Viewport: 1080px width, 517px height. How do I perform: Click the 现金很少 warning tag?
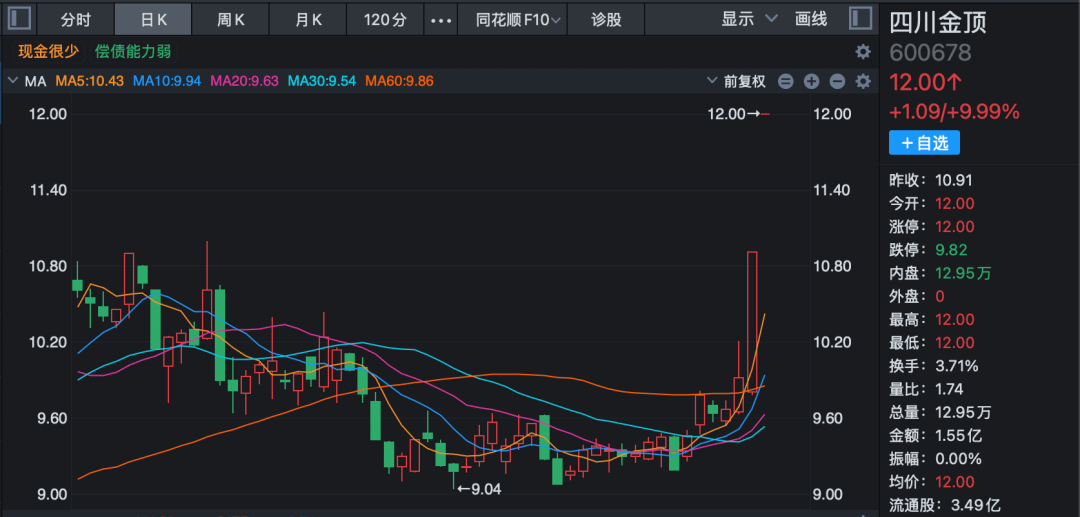(48, 52)
